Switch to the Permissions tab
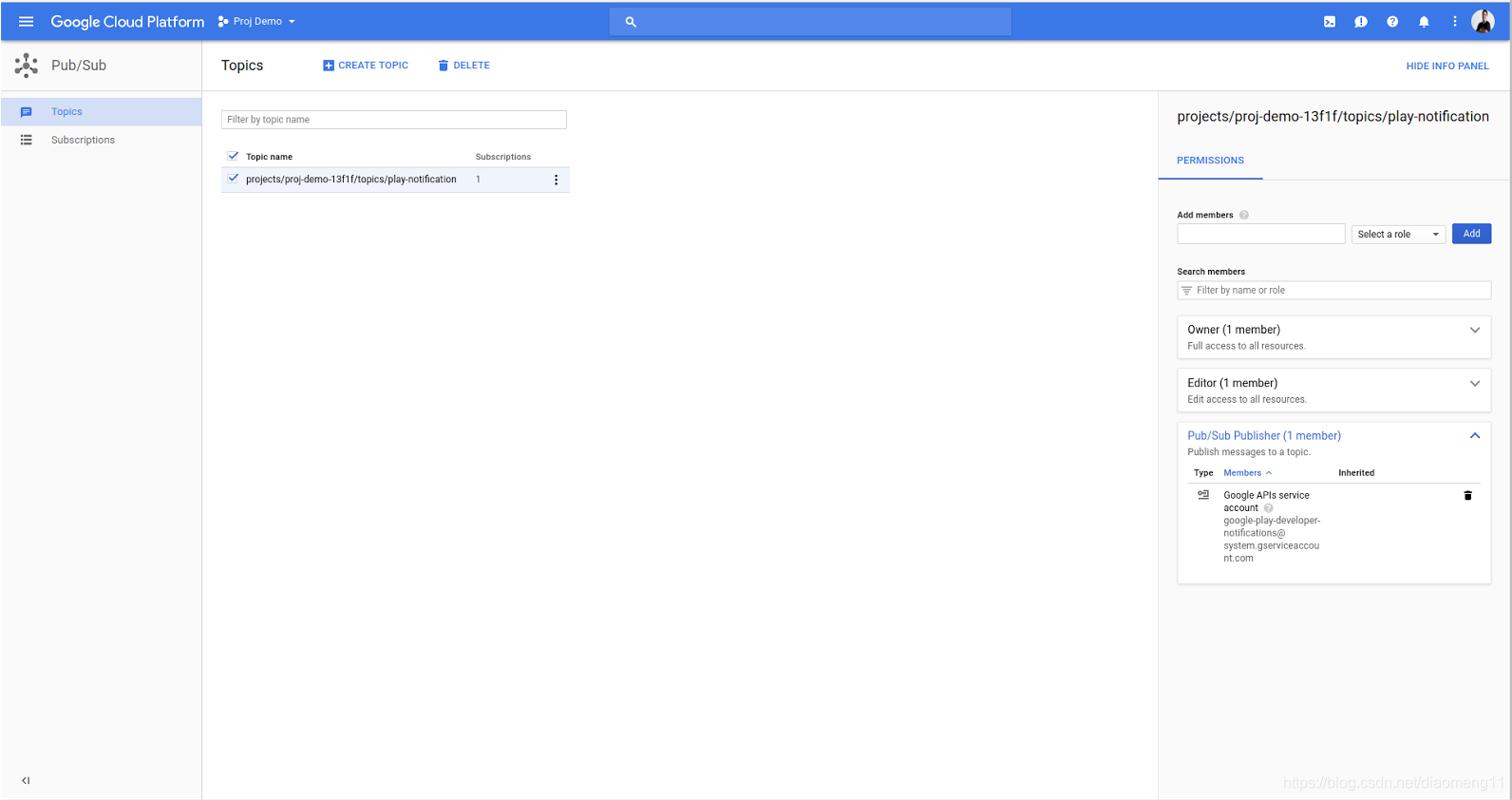 coord(1210,161)
